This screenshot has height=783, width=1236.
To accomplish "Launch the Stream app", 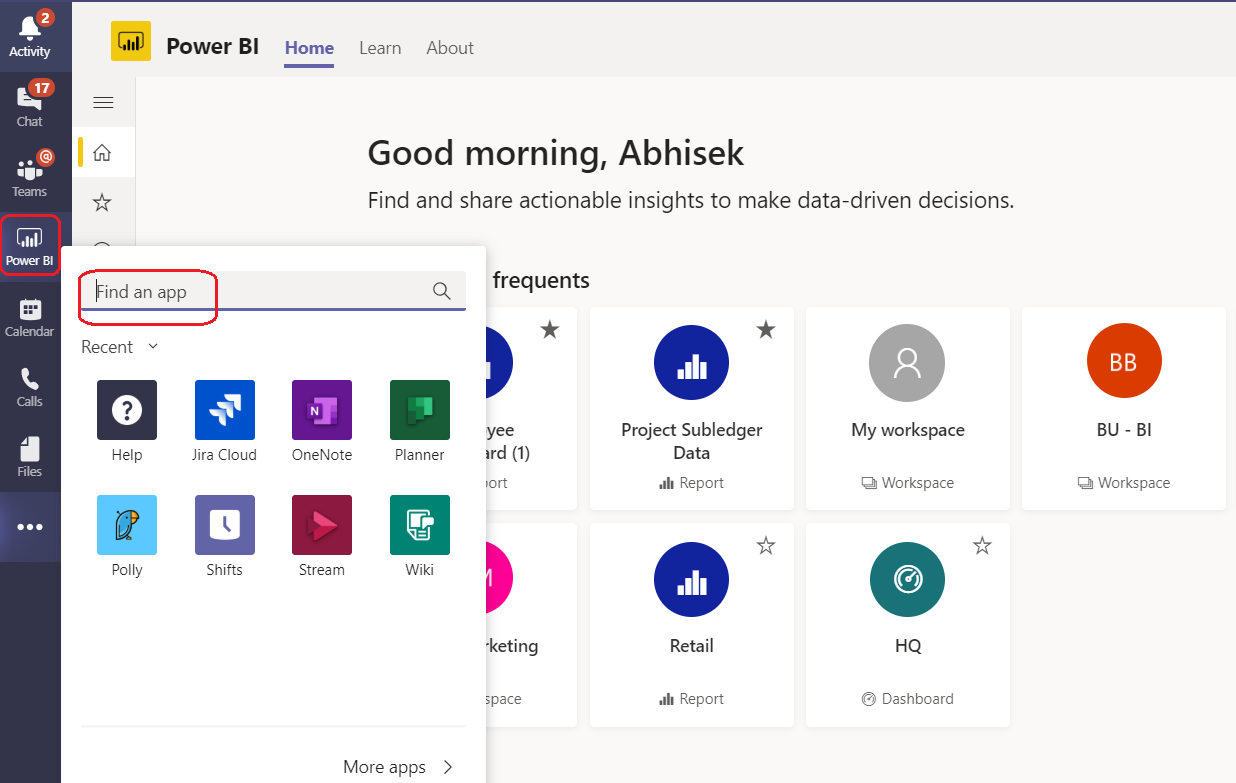I will (x=321, y=525).
